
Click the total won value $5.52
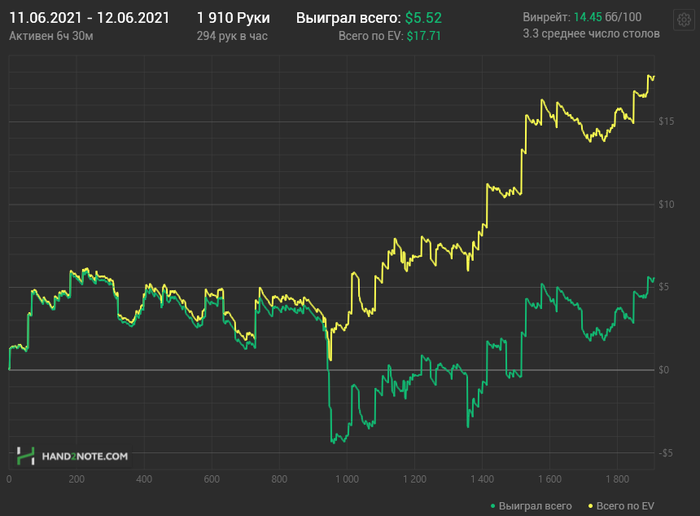(423, 18)
